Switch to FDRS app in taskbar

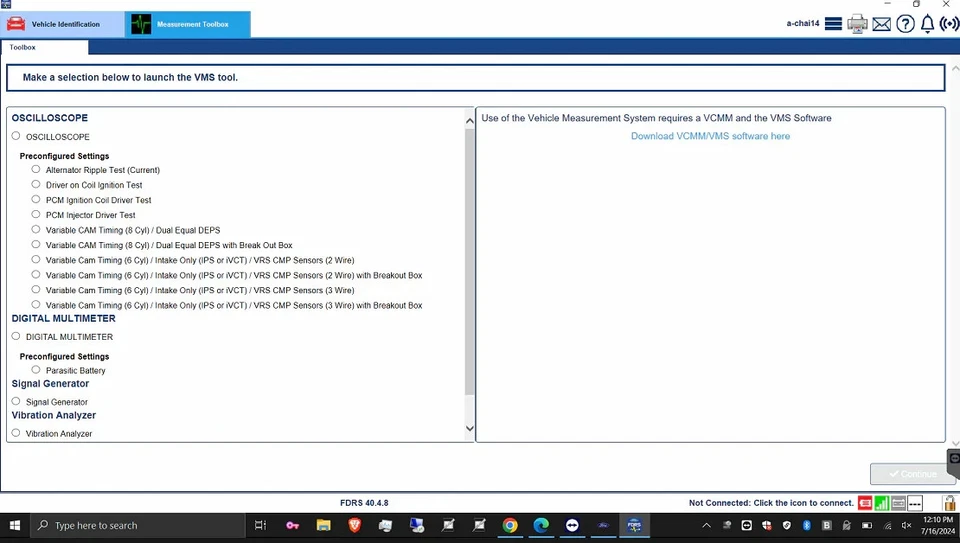[634, 525]
